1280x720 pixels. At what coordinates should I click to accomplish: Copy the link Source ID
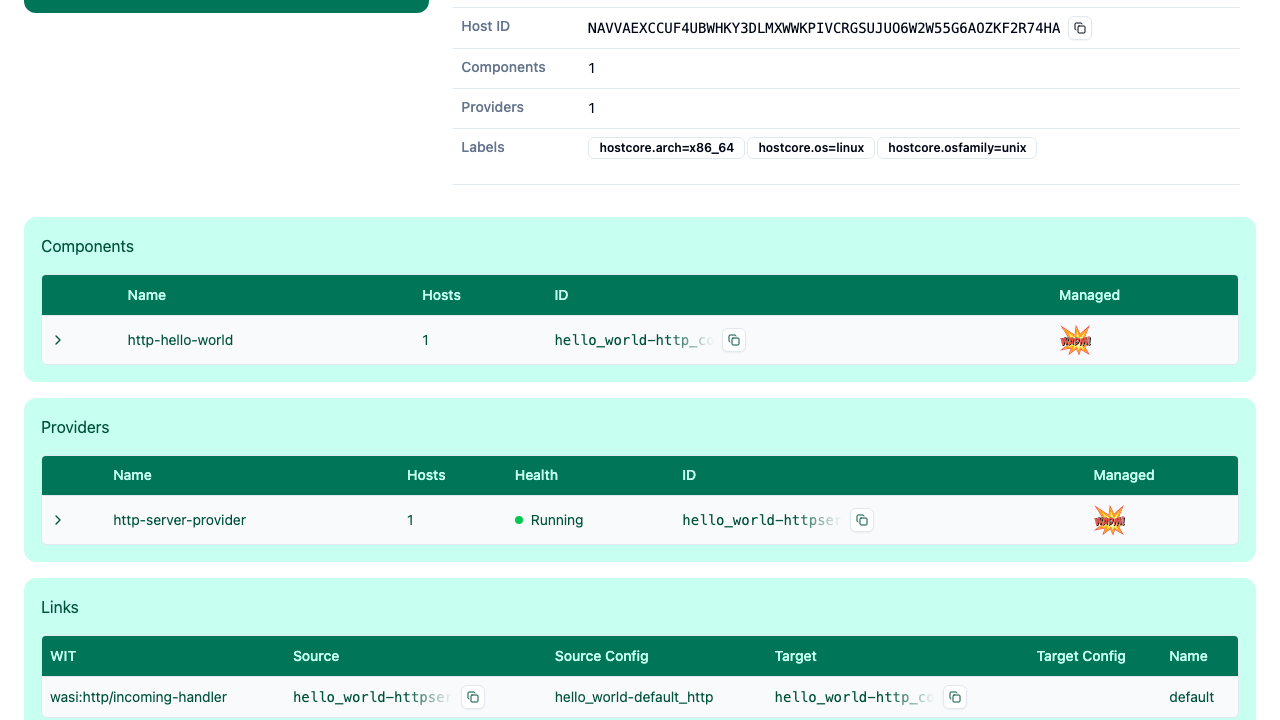pos(473,697)
